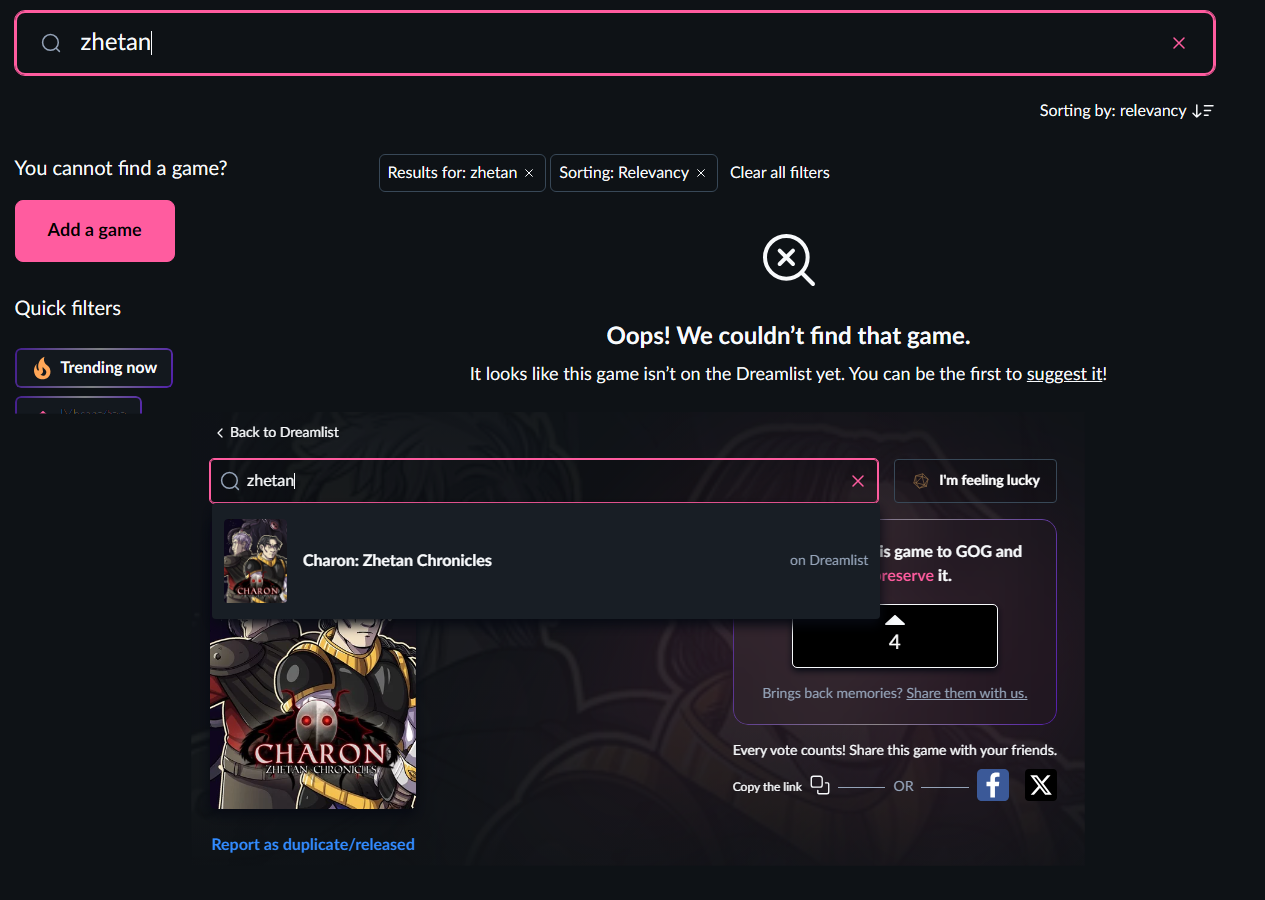The image size is (1265, 900).
Task: Select the 'Trending now' quick filter
Action: coord(94,368)
